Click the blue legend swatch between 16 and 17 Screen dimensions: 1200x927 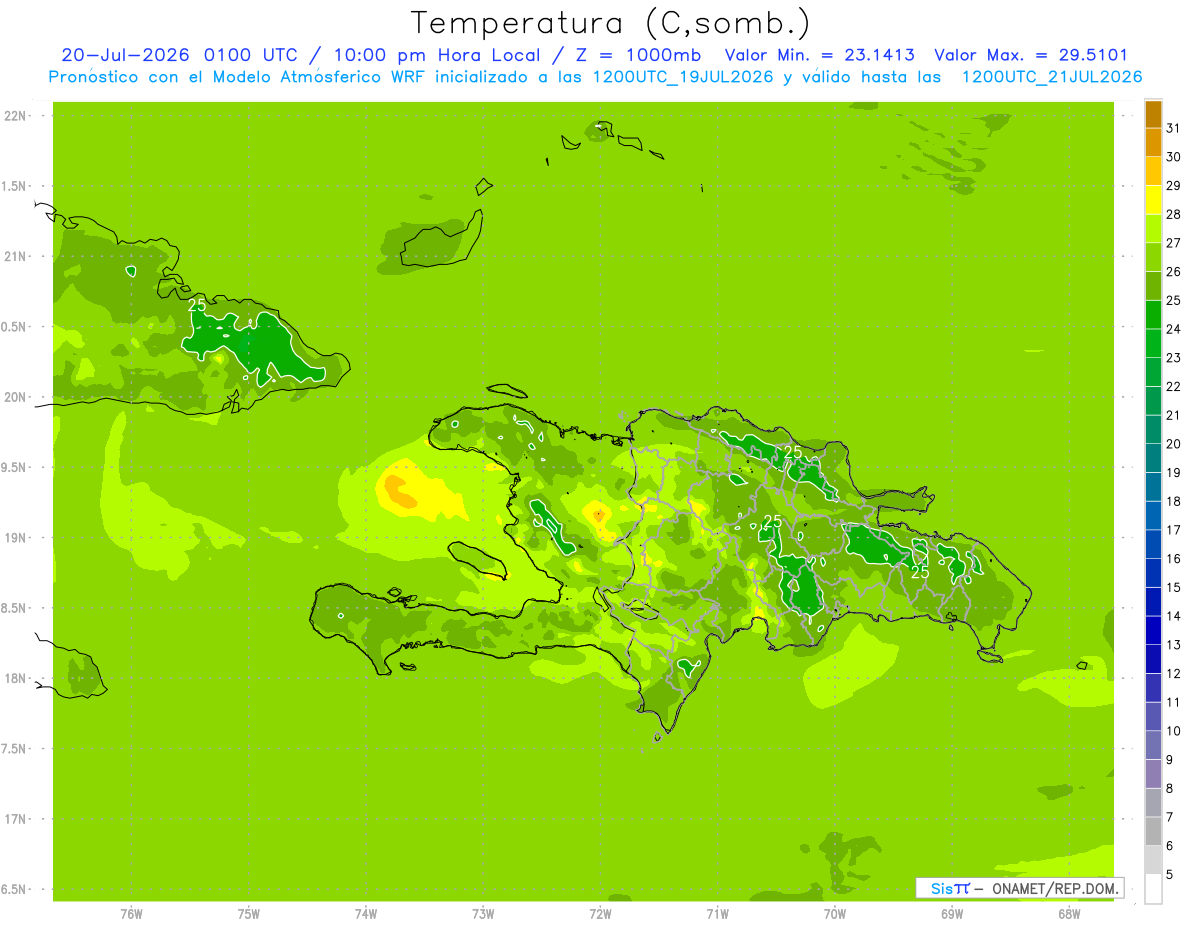pos(1153,544)
